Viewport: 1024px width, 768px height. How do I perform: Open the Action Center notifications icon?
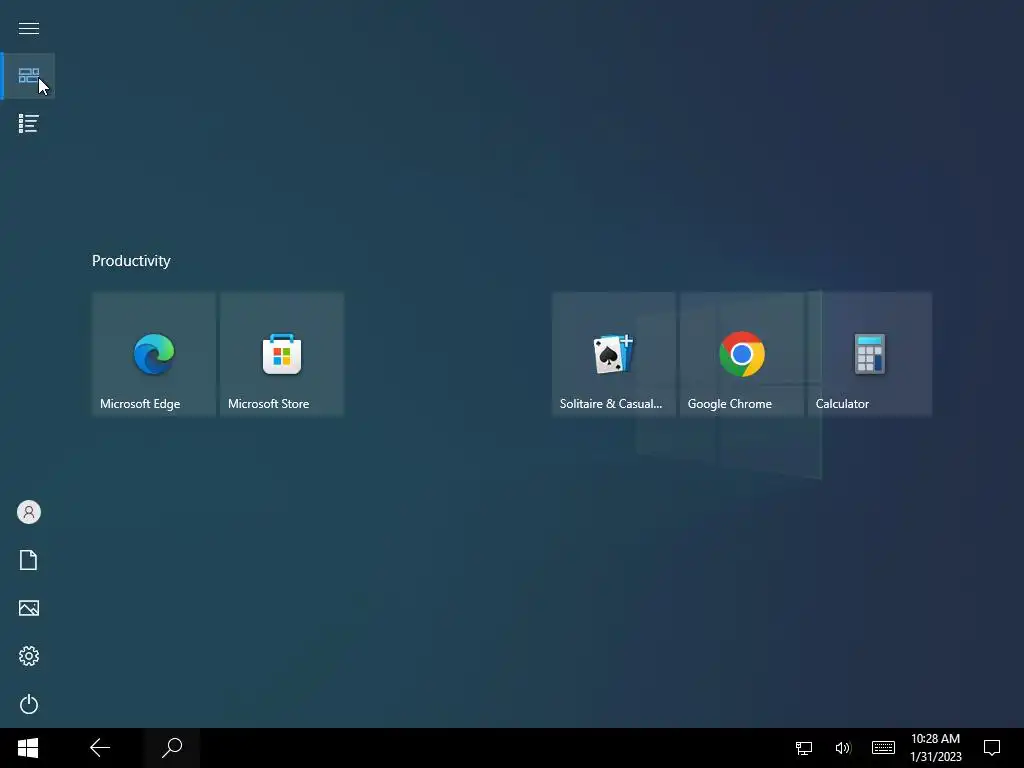(992, 748)
